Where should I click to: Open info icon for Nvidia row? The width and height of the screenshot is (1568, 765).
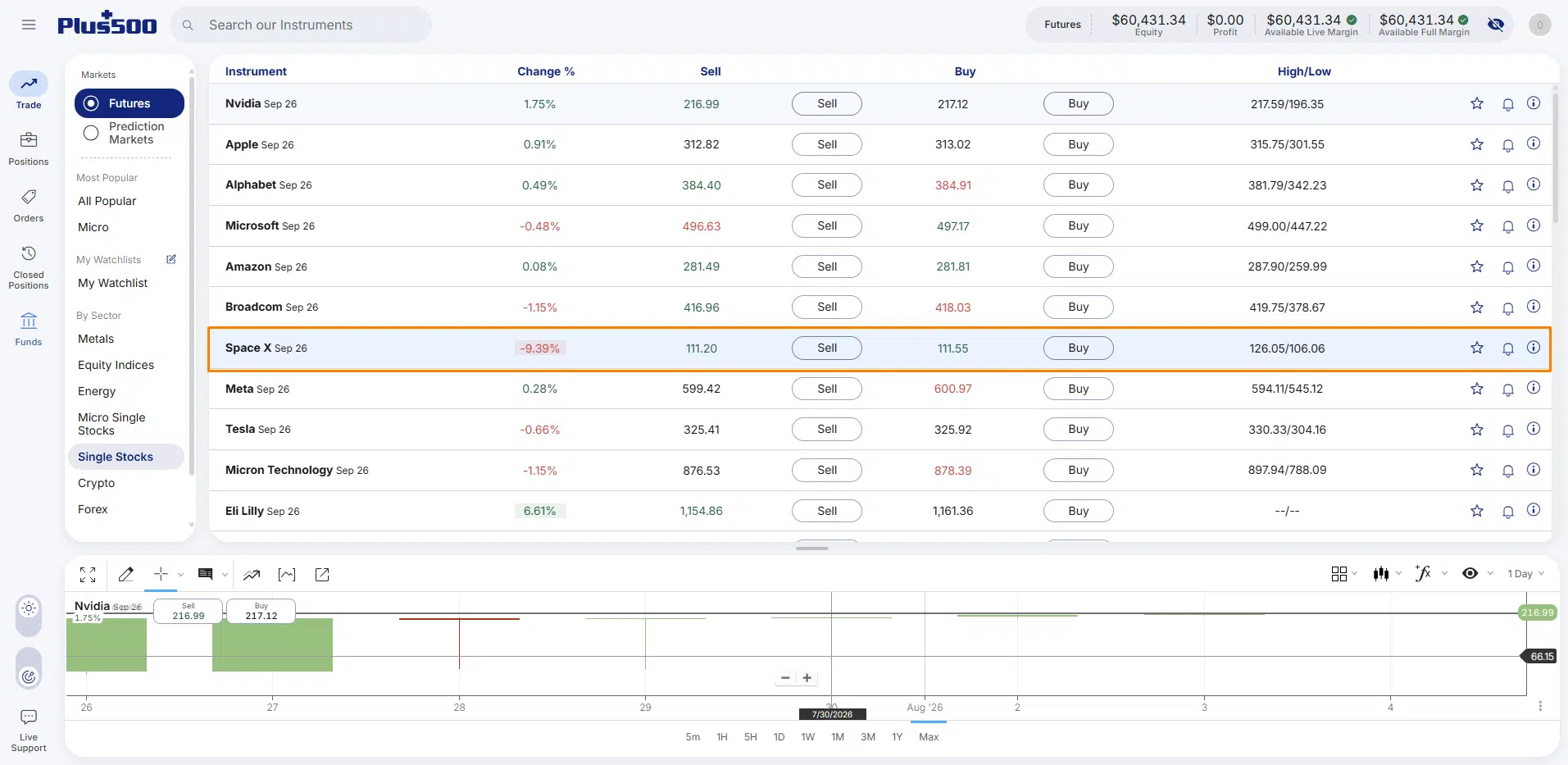coord(1534,103)
